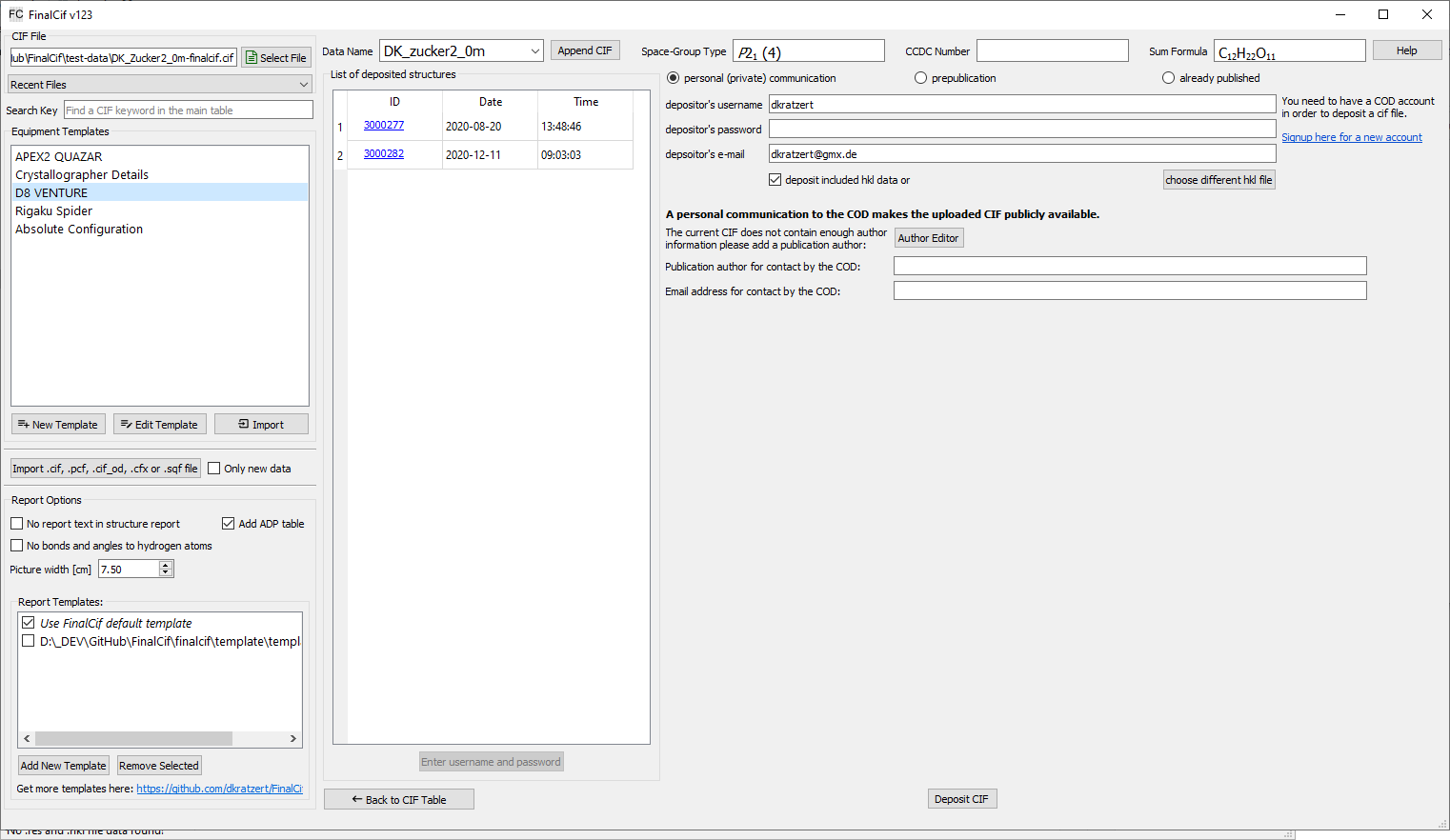Open the Author Editor

[928, 238]
